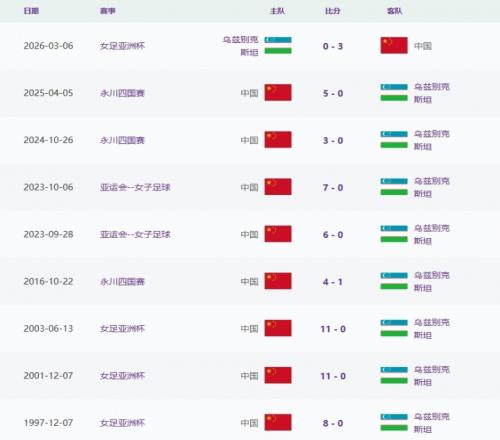
Task: Click China flag in 2003-06-13 match row
Action: coord(278,328)
